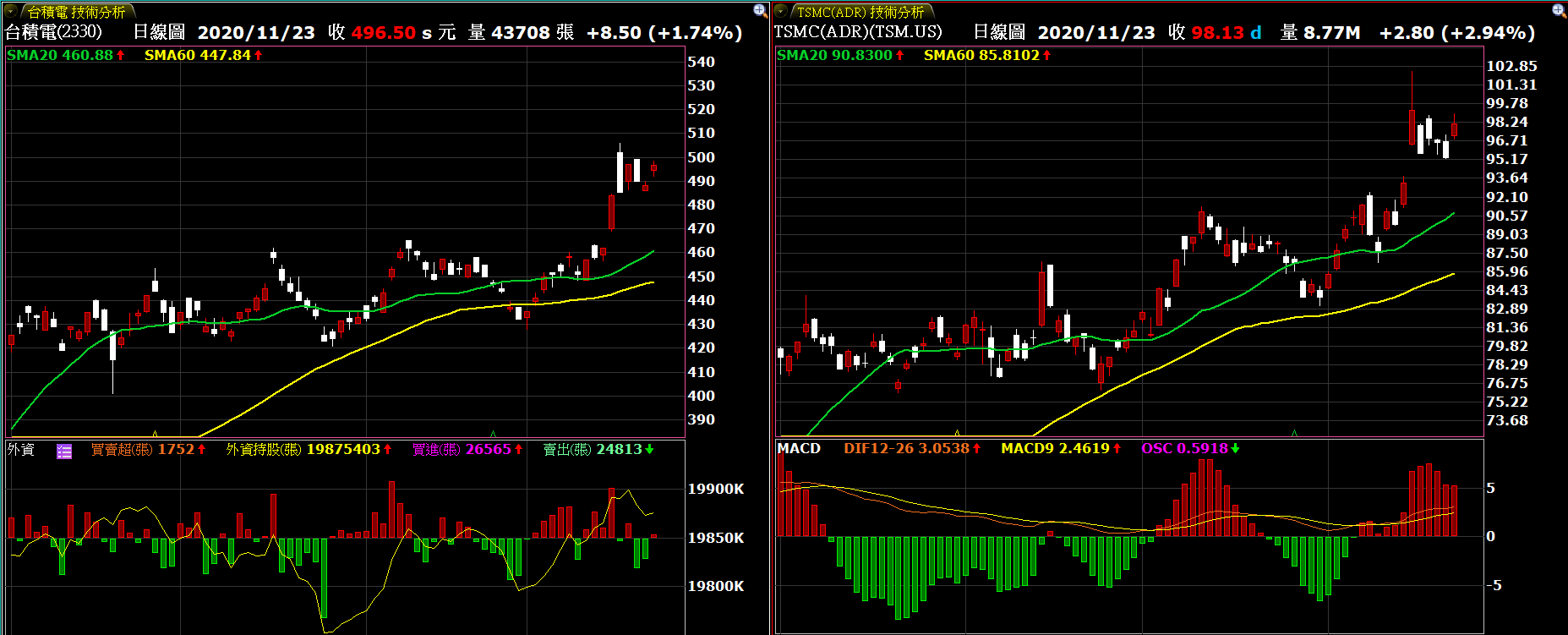Click 540 on 台積電 price axis

point(701,62)
